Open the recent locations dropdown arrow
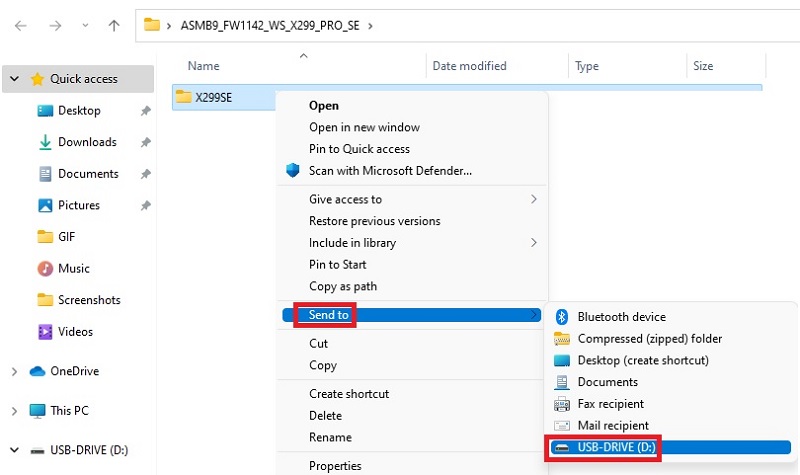The image size is (800, 475). click(x=85, y=26)
